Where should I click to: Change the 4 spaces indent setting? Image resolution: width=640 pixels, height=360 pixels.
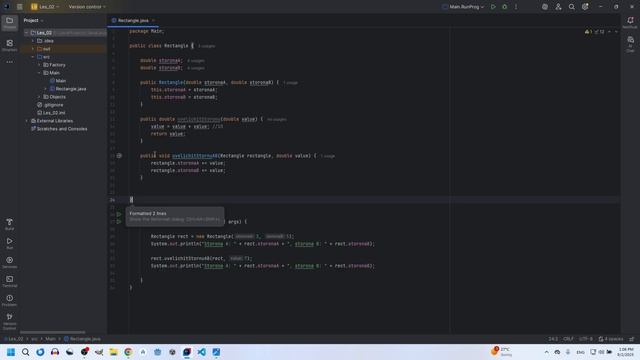pos(611,339)
